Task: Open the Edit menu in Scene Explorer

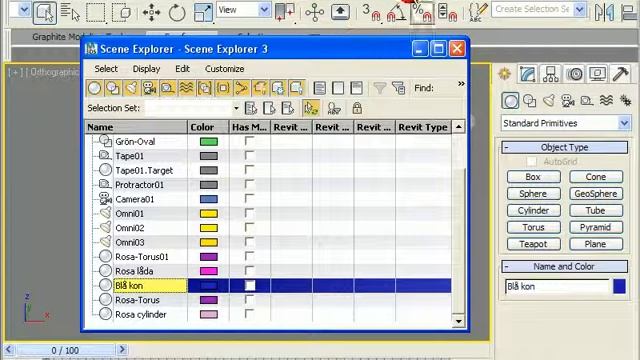Action: coord(182,69)
